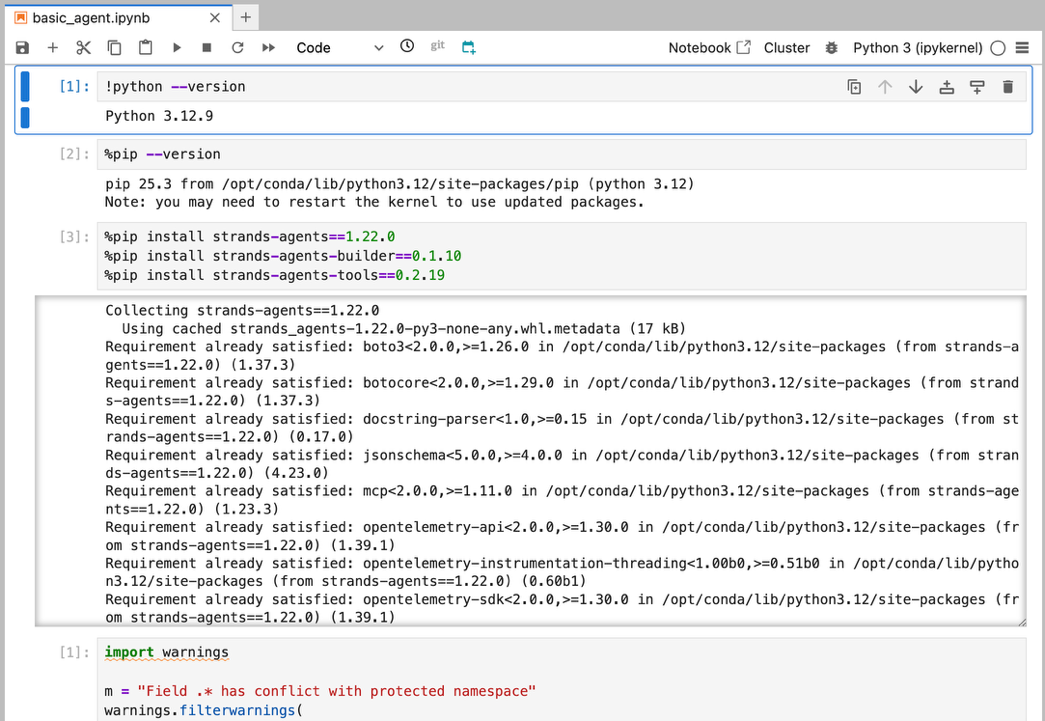Click the restart the kernel note text
Image resolution: width=1045 pixels, height=721 pixels.
coord(374,202)
